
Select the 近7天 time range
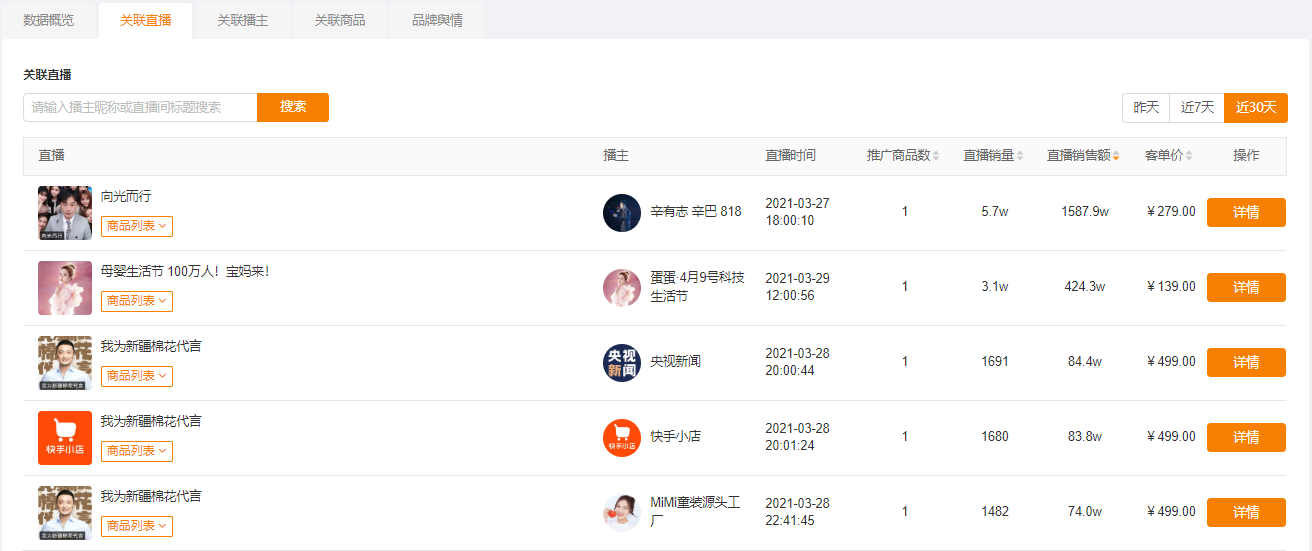(x=1197, y=108)
